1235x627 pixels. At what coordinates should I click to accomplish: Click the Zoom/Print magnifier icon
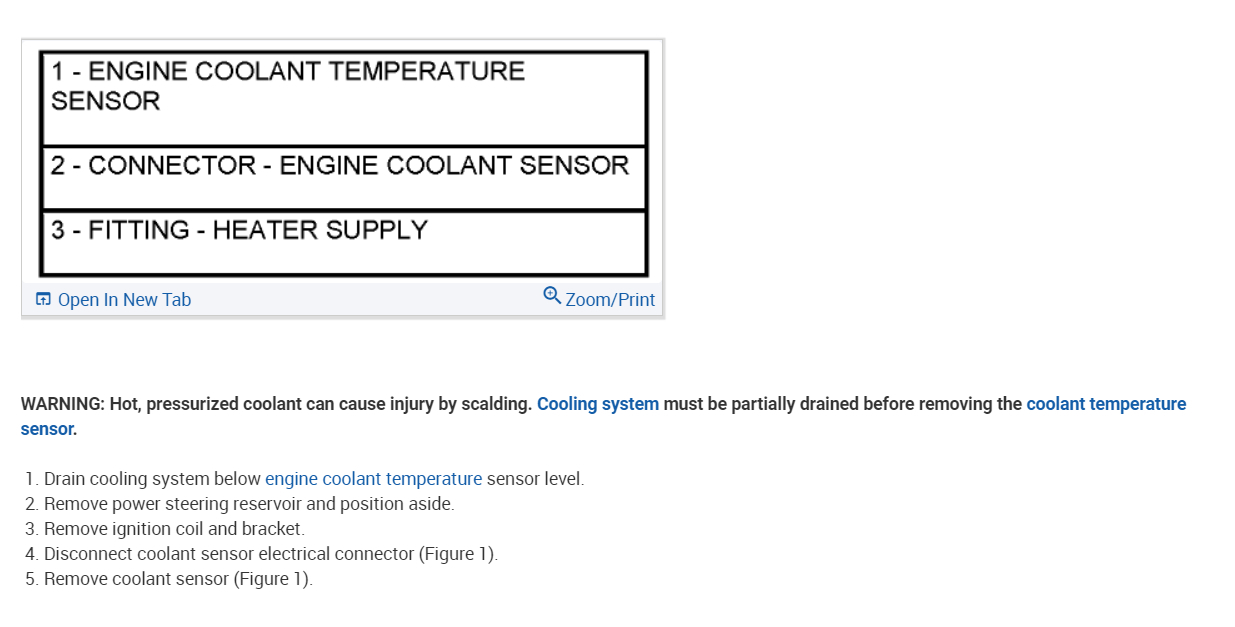tap(552, 295)
